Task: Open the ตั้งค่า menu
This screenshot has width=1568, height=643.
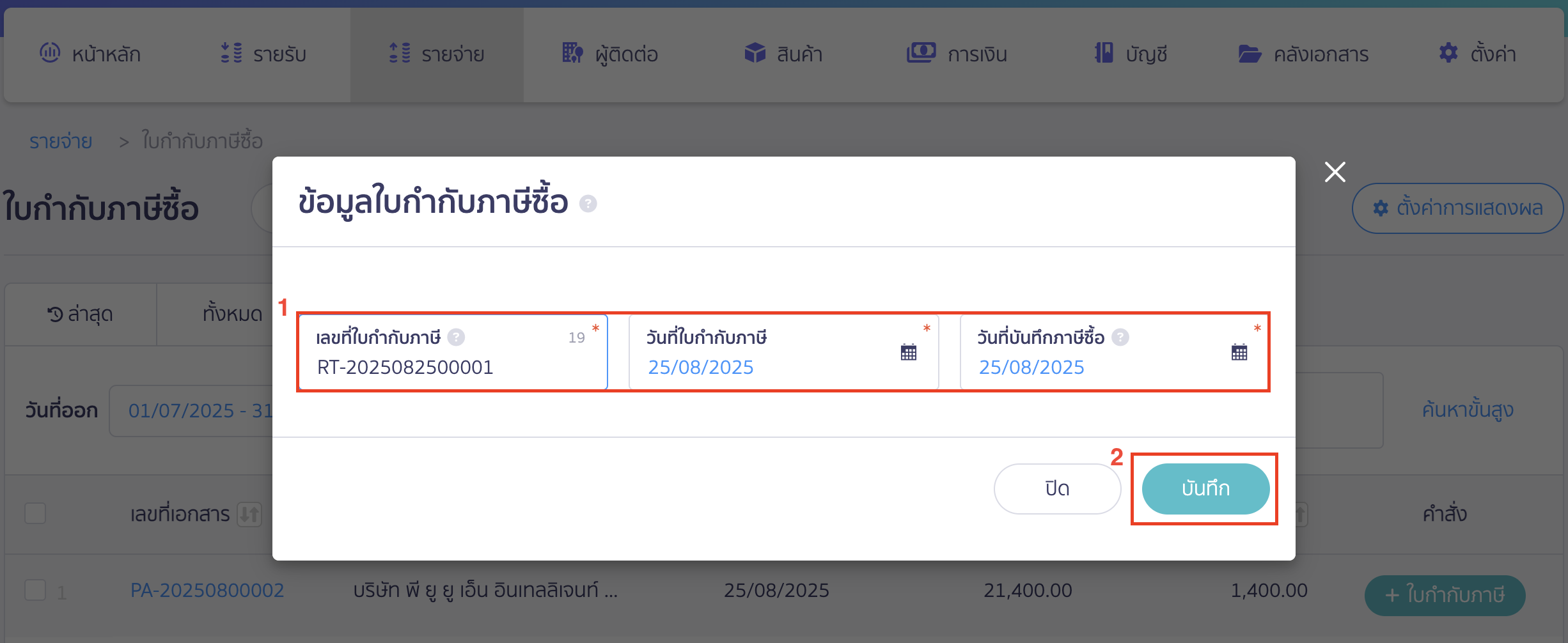Action: click(x=1477, y=54)
